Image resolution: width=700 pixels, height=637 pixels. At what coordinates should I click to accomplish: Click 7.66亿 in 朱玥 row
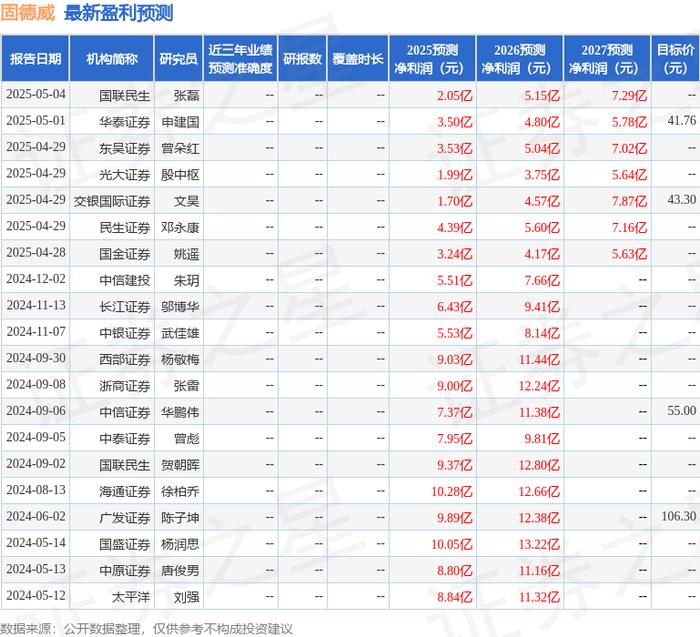click(x=542, y=280)
